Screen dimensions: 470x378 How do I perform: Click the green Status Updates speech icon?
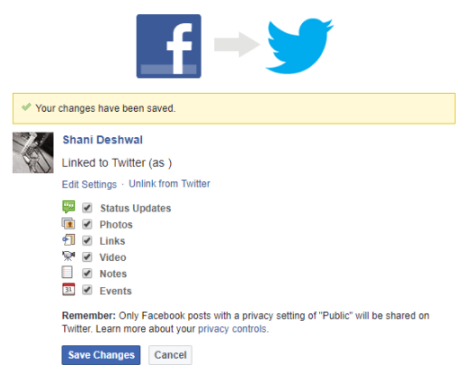coord(69,207)
